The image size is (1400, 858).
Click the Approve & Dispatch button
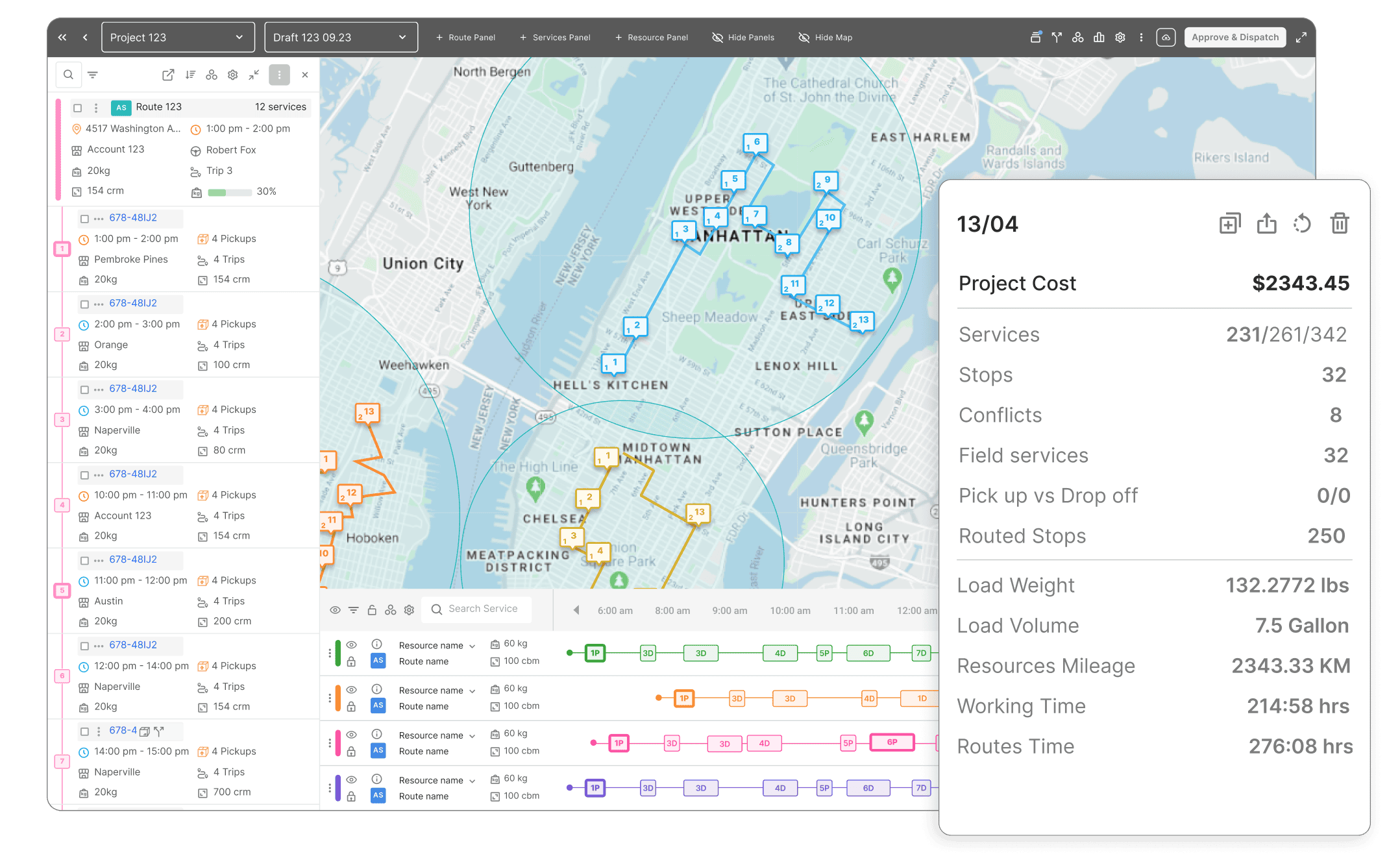(x=1234, y=37)
